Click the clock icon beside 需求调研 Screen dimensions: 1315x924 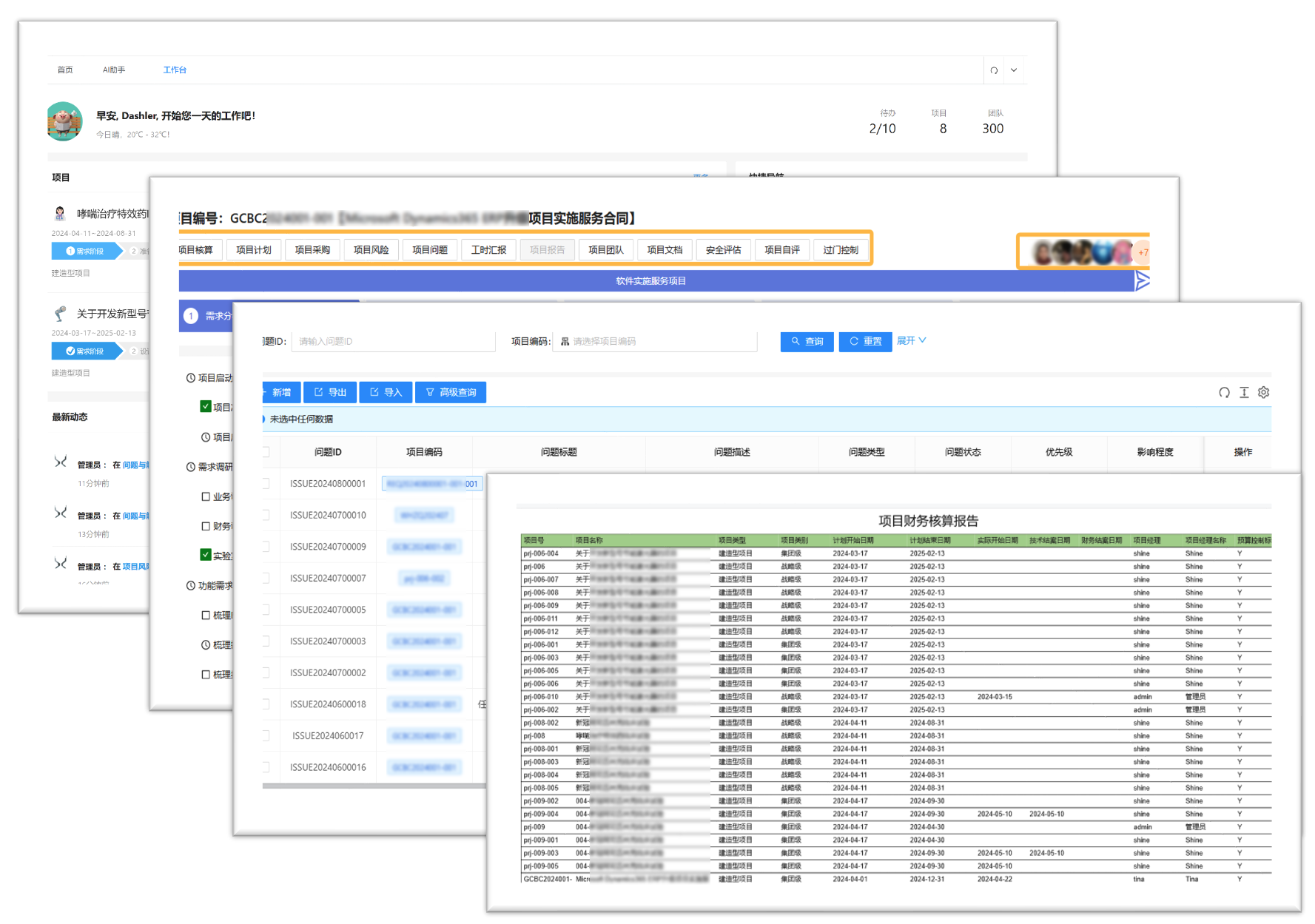[x=191, y=467]
